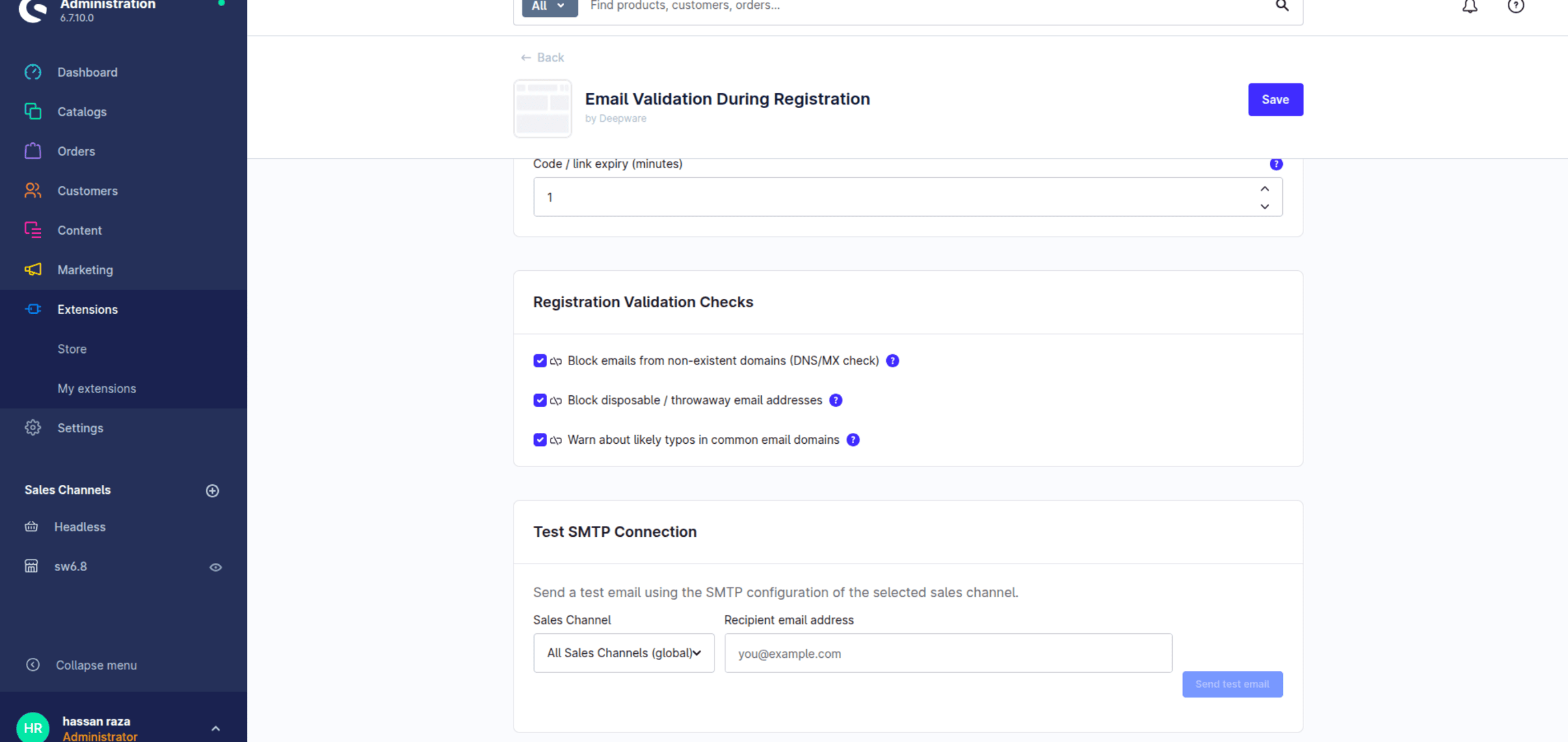This screenshot has height=742, width=1568.
Task: Uncheck Block emails from non-existent domains
Action: 540,361
